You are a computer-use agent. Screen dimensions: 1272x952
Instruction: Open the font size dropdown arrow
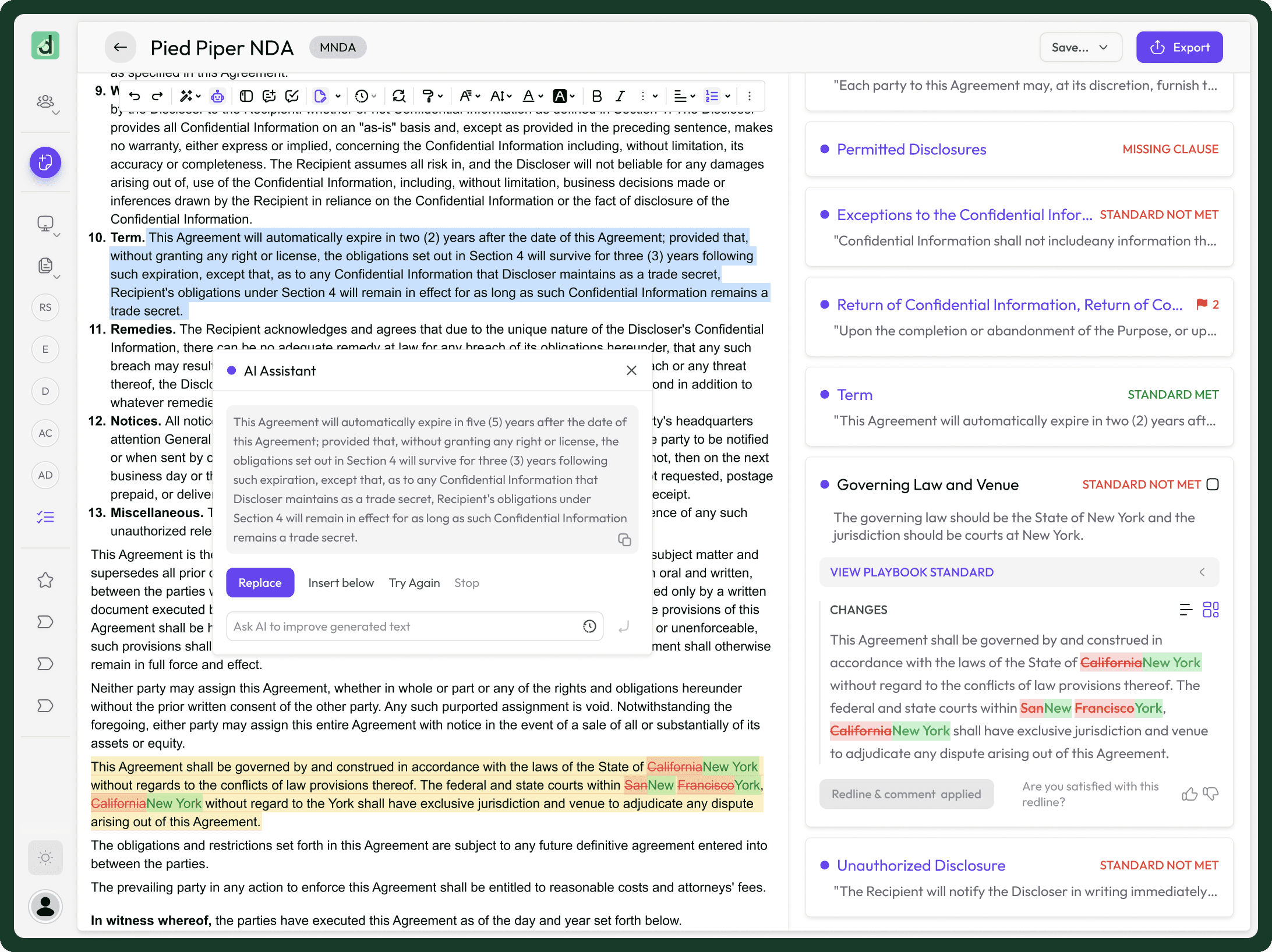point(510,96)
